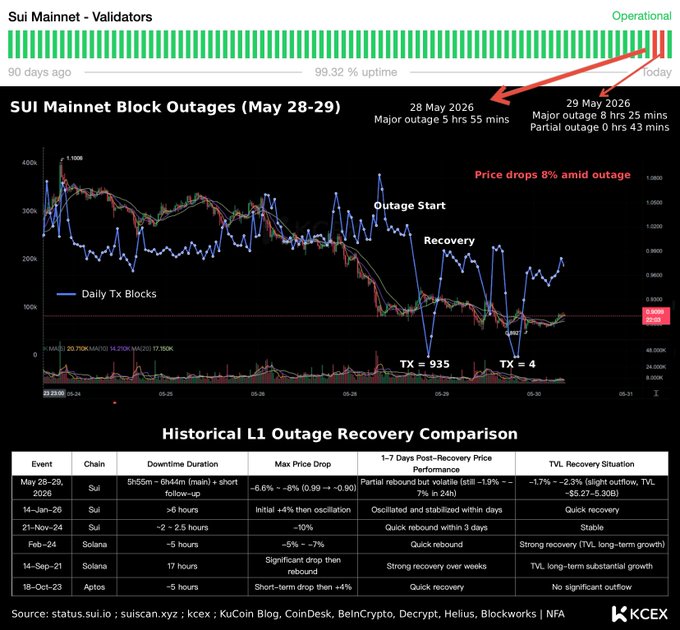680x630 pixels.
Task: Click 'TVL long-term substantial growth' cell
Action: click(x=592, y=566)
